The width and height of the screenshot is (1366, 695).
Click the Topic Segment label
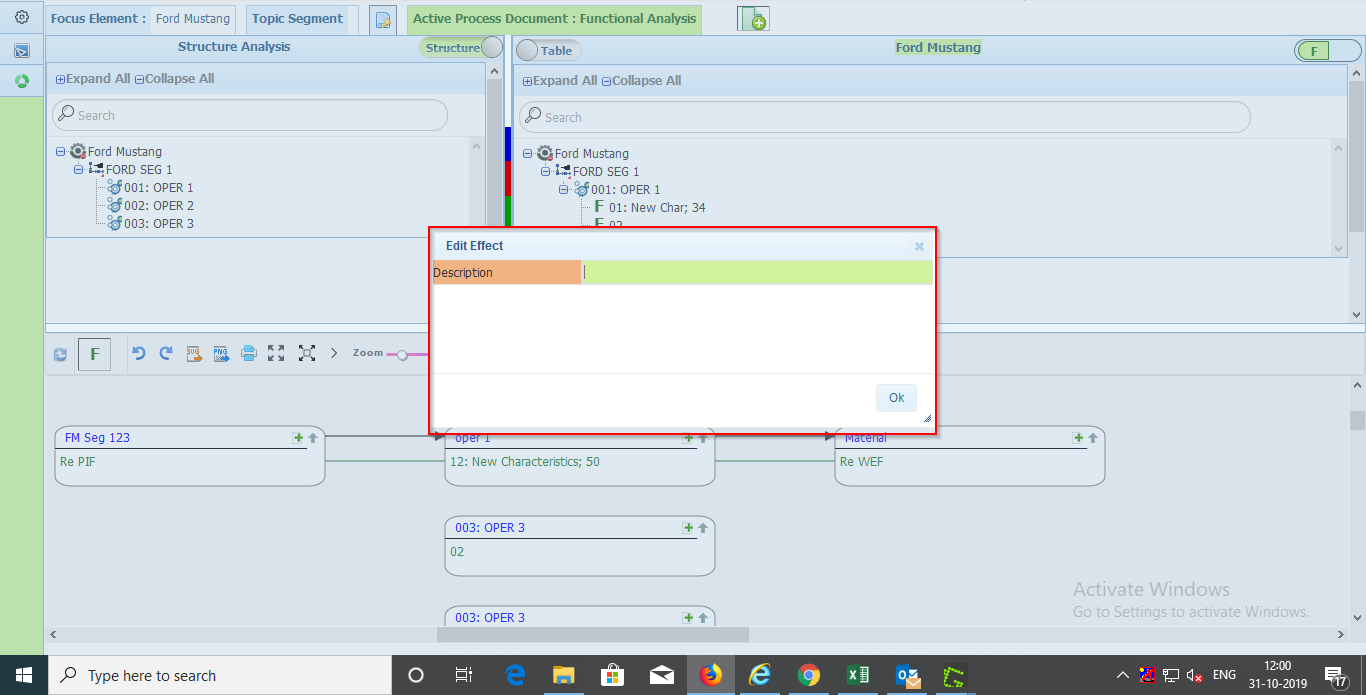pos(297,19)
